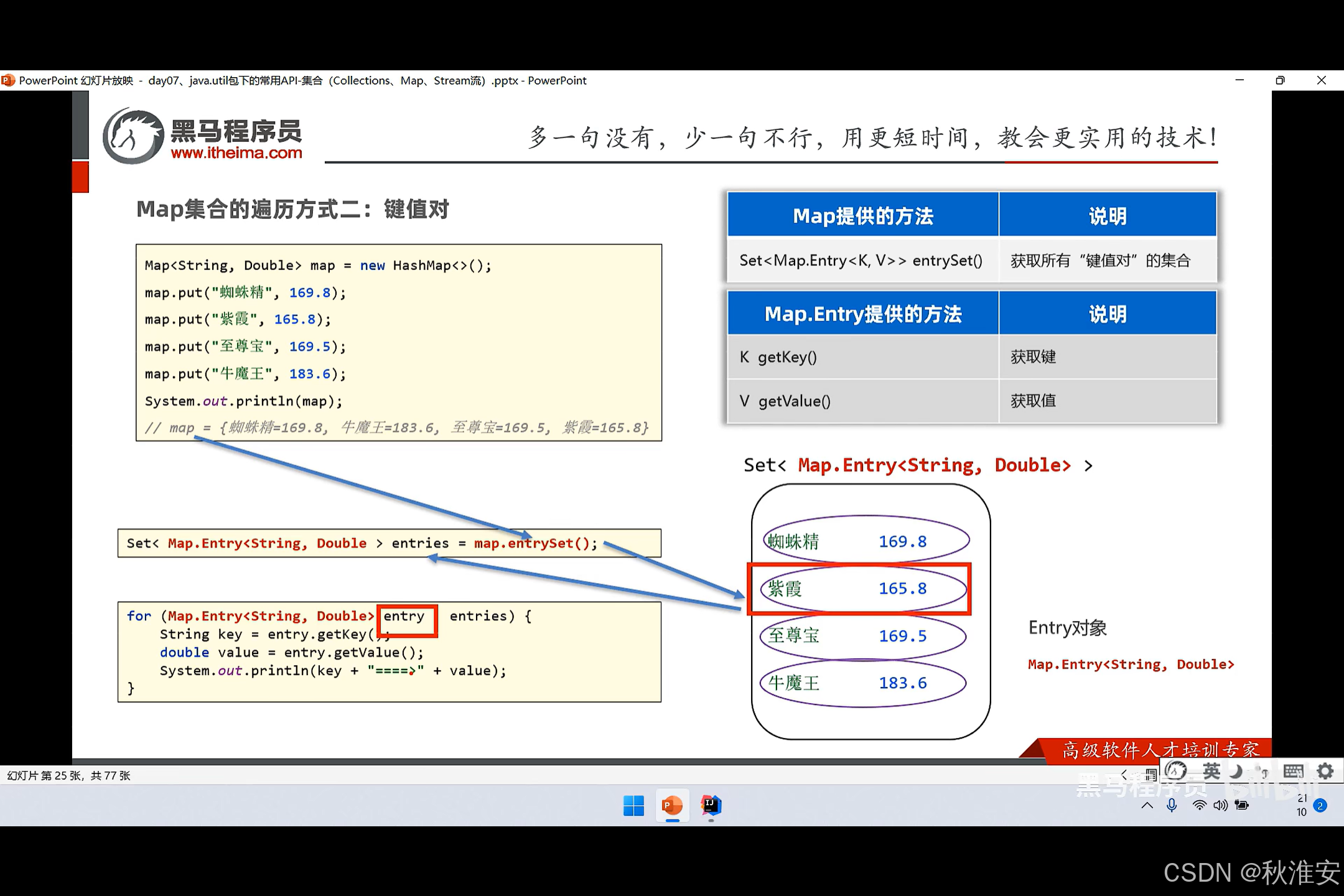Click the PowerPoint title bar menu text
Screen dimensions: 1344x896
pyautogui.click(x=302, y=80)
